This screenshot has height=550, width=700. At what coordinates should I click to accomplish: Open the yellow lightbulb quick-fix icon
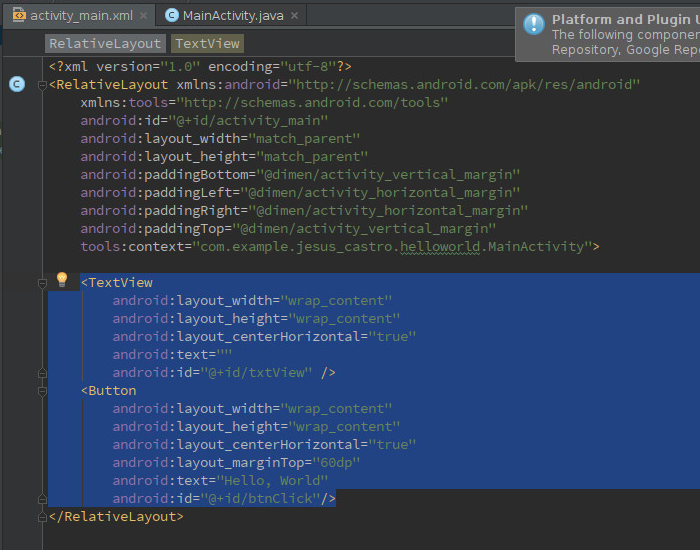pos(62,280)
